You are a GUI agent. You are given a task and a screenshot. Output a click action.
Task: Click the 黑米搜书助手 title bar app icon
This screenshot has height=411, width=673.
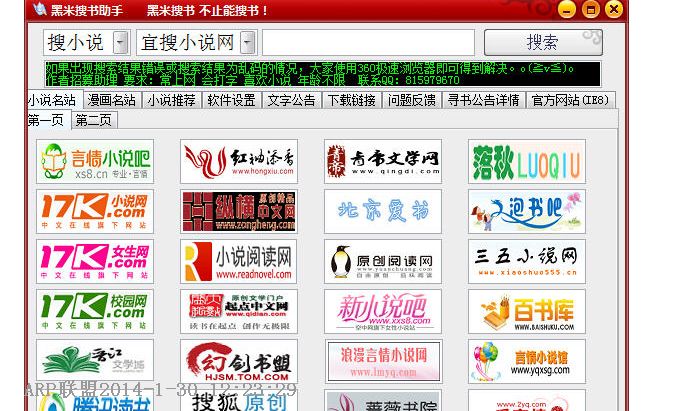[x=39, y=9]
